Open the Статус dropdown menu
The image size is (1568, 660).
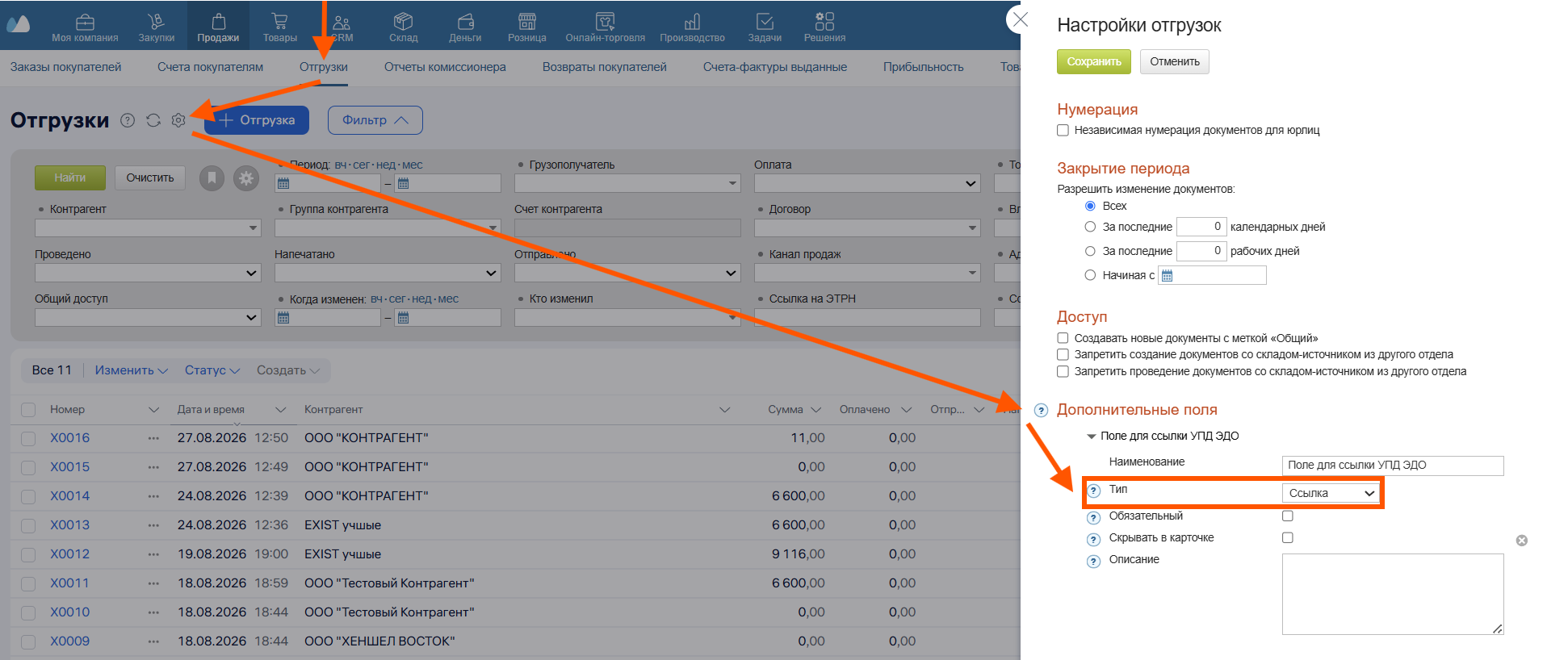[x=212, y=370]
